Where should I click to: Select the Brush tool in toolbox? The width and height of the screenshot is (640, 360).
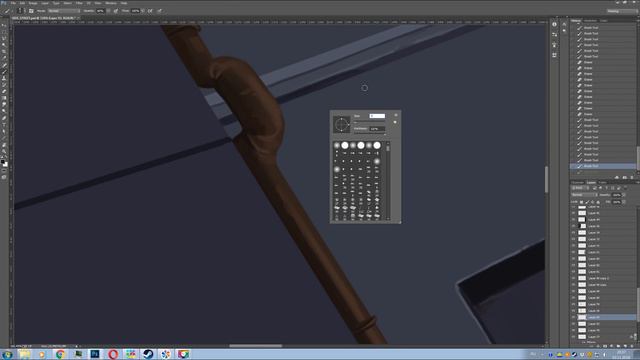point(4,71)
